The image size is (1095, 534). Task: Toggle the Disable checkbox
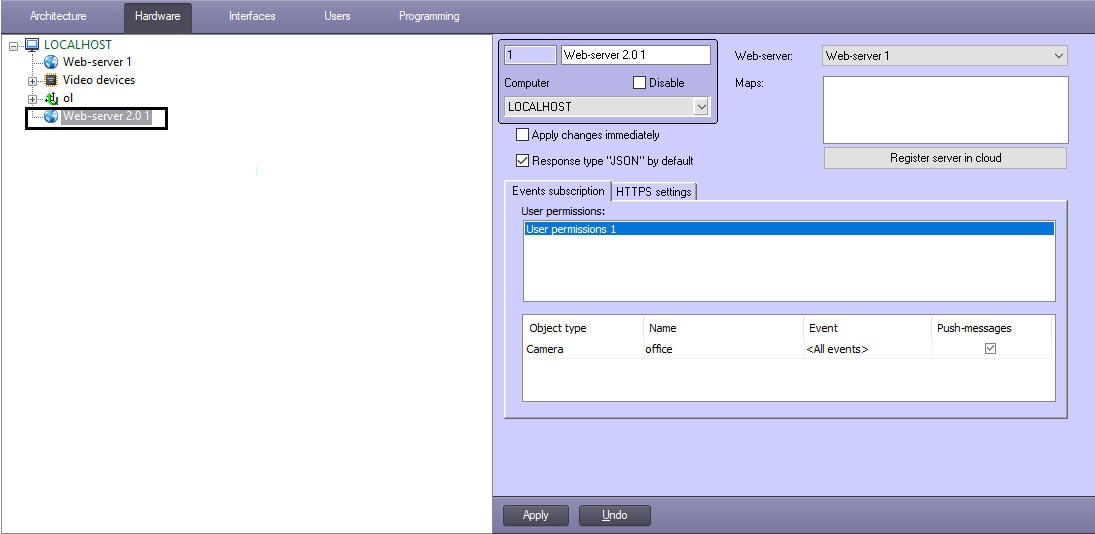639,82
